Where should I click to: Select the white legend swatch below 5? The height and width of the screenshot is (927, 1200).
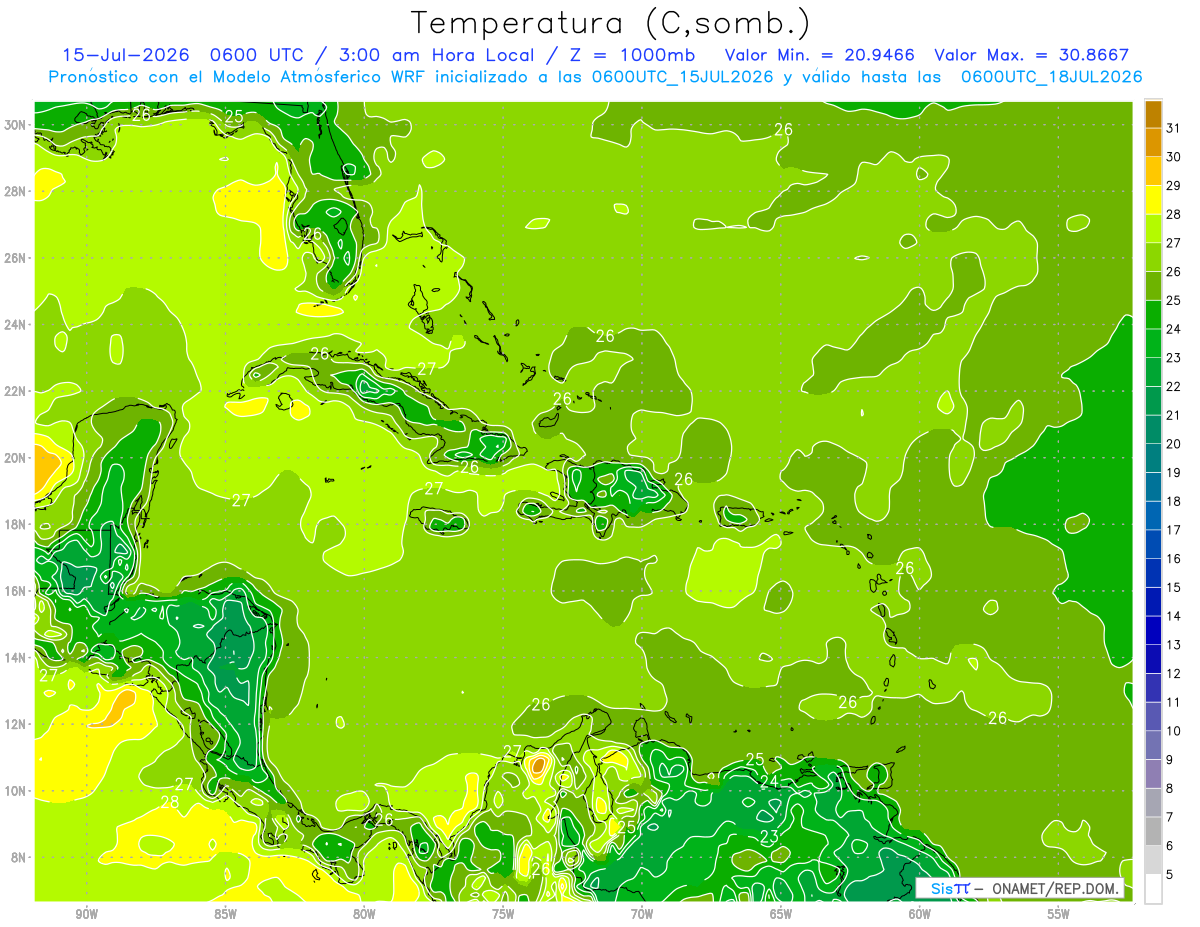pyautogui.click(x=1153, y=889)
